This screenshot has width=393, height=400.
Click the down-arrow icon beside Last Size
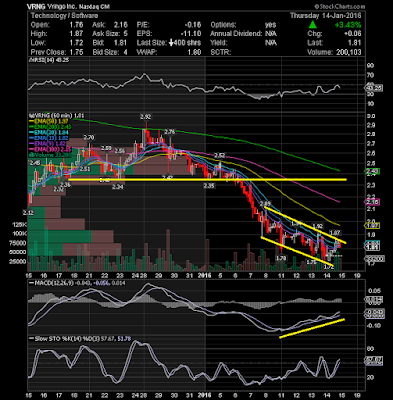[x=171, y=43]
